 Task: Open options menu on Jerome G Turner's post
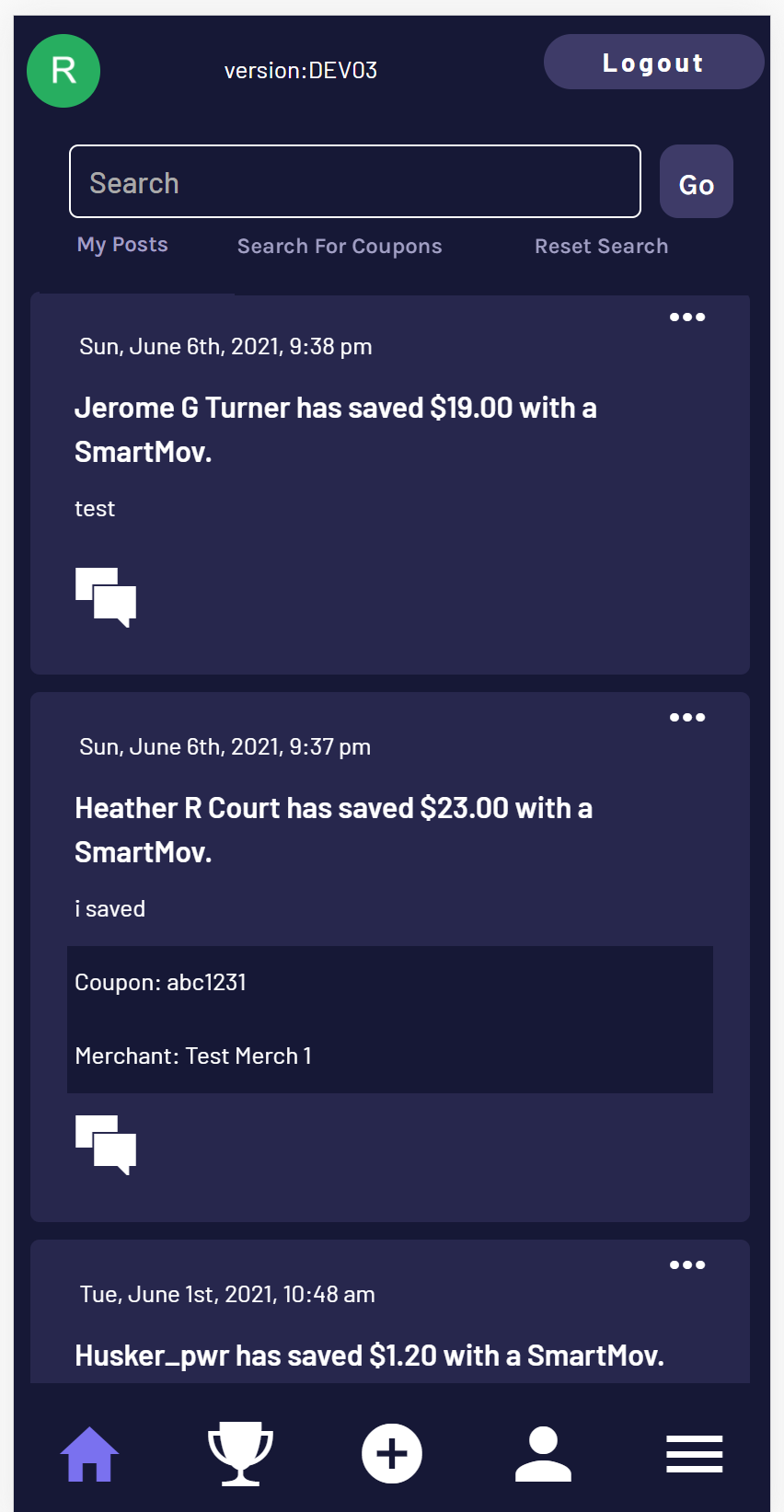687,317
